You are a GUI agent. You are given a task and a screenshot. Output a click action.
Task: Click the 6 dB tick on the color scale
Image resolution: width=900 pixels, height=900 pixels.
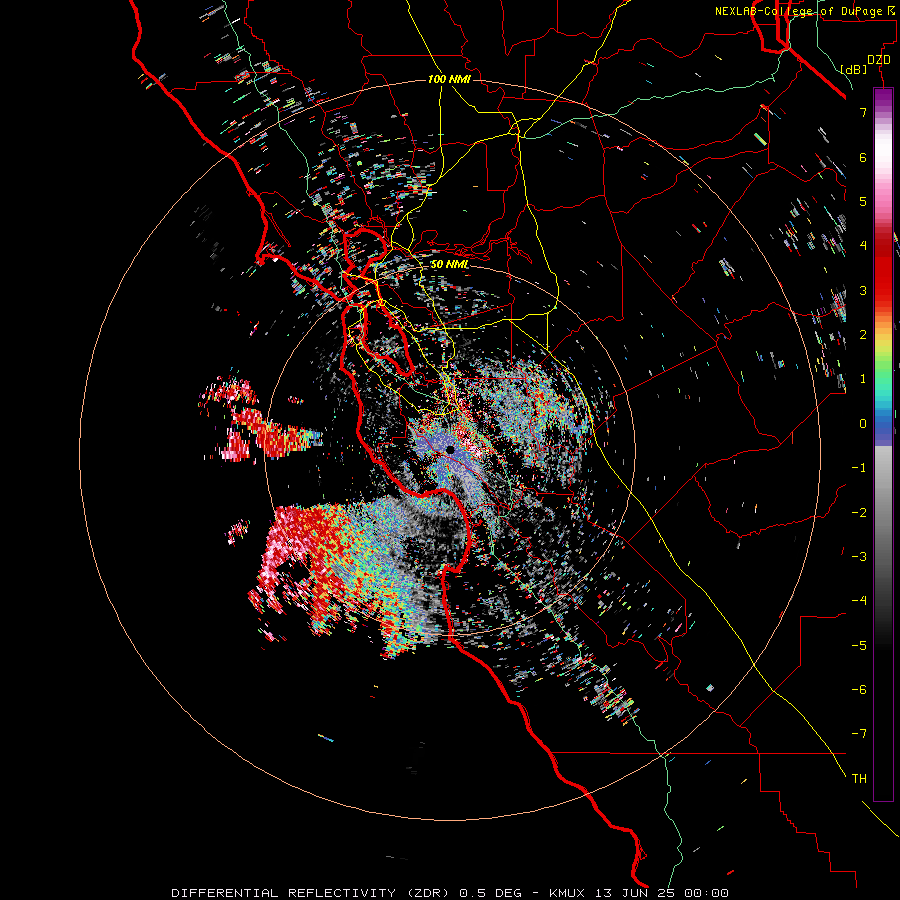[863, 157]
